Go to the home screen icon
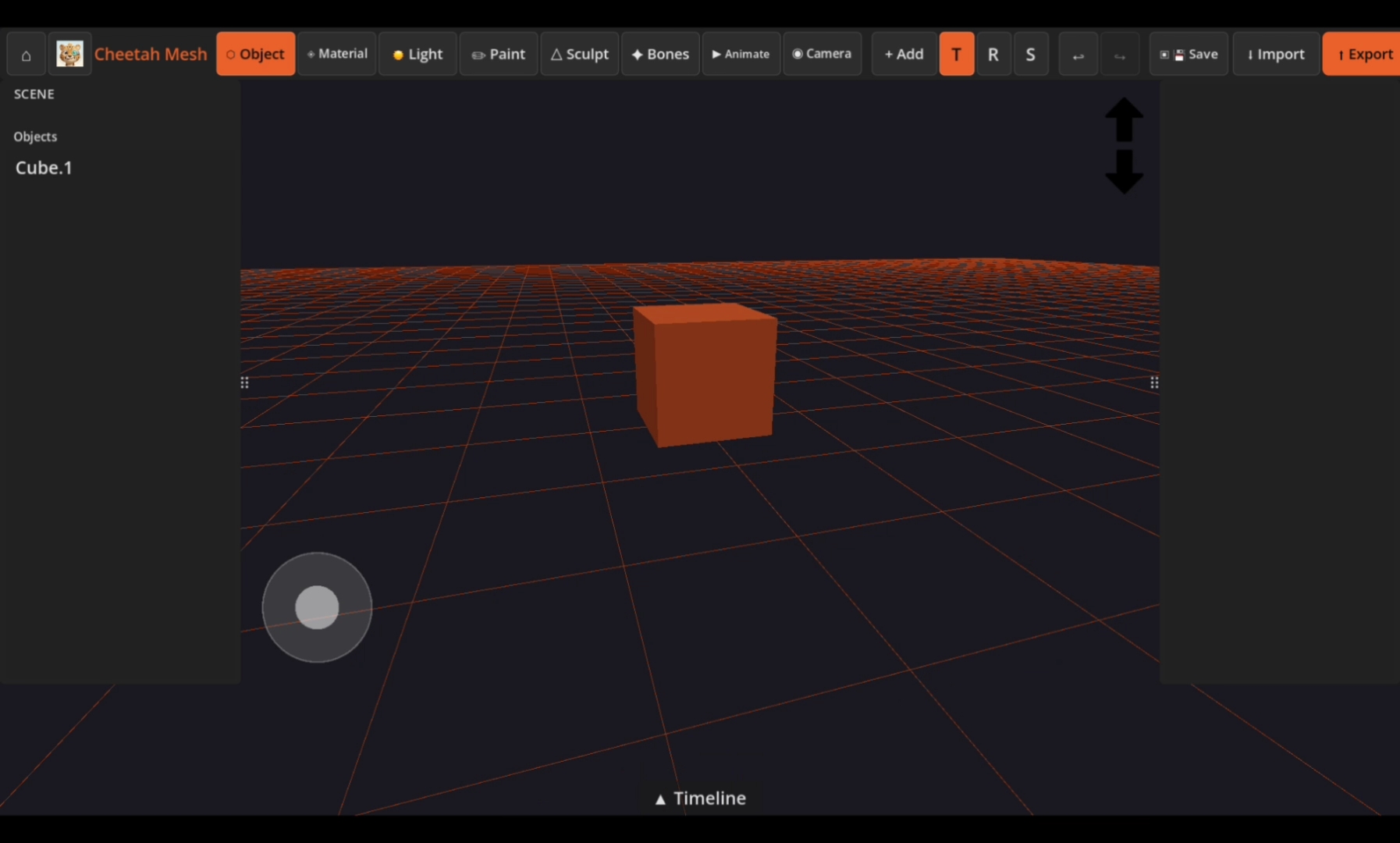 pyautogui.click(x=26, y=55)
